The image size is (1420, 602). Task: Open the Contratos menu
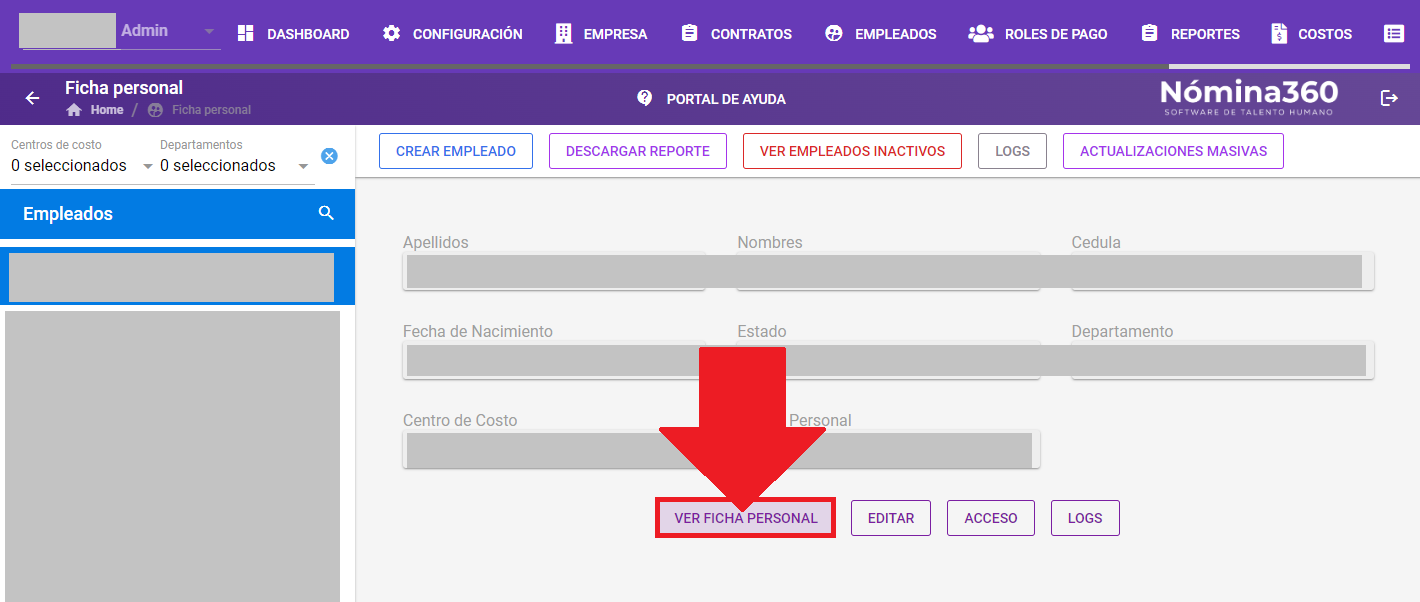[x=736, y=34]
